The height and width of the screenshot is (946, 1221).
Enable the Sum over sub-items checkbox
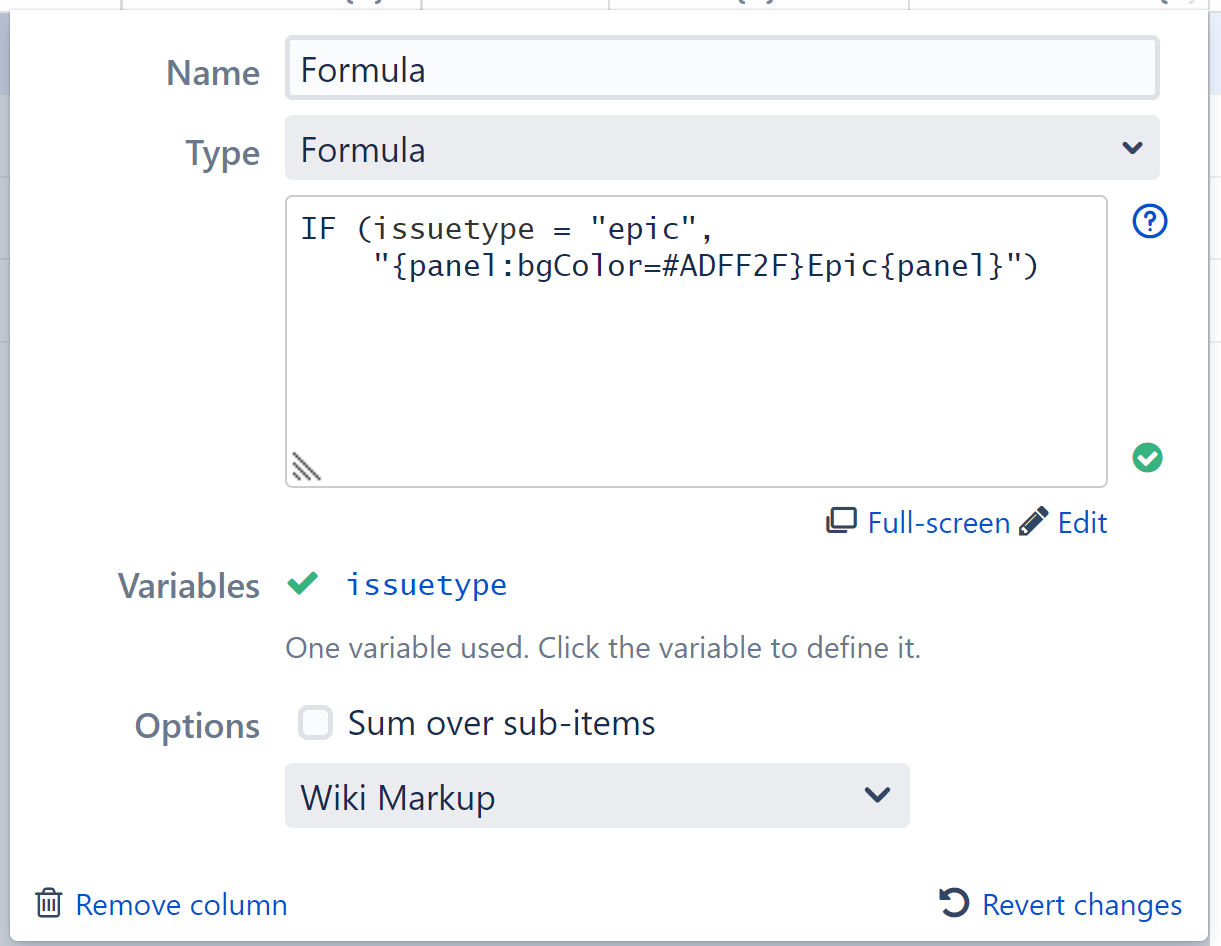tap(315, 722)
